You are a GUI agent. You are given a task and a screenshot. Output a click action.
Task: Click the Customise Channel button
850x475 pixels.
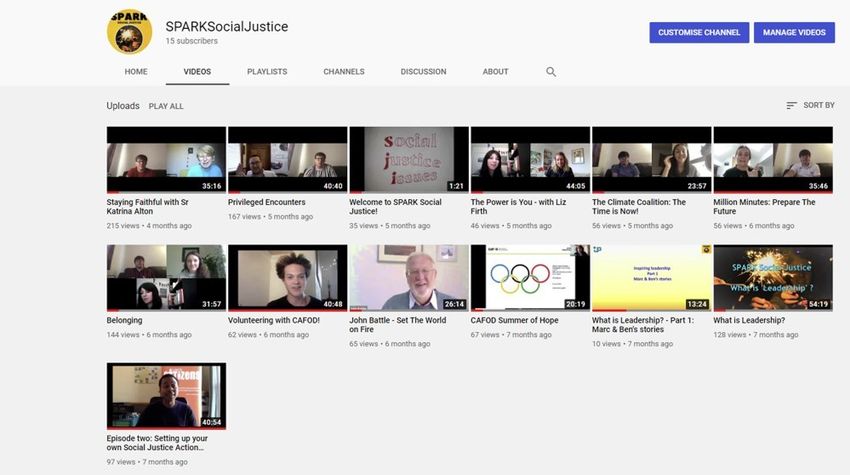699,33
